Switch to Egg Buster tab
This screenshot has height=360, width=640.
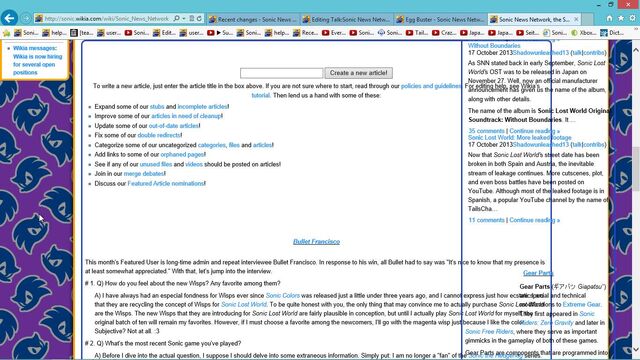441,19
